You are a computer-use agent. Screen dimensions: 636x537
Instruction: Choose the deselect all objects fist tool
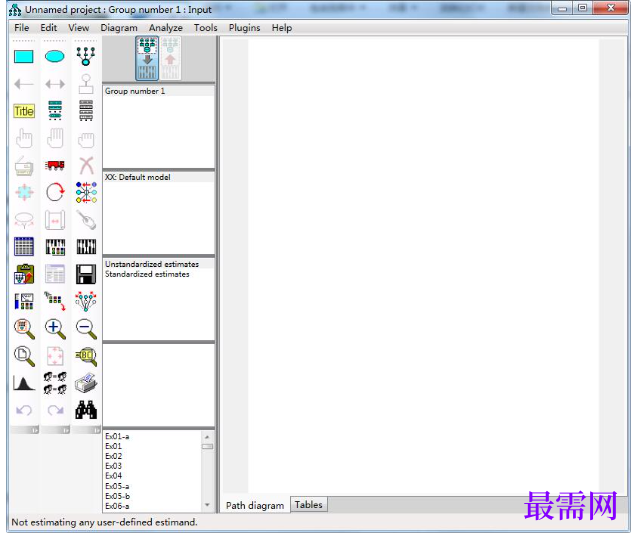pyautogui.click(x=86, y=139)
